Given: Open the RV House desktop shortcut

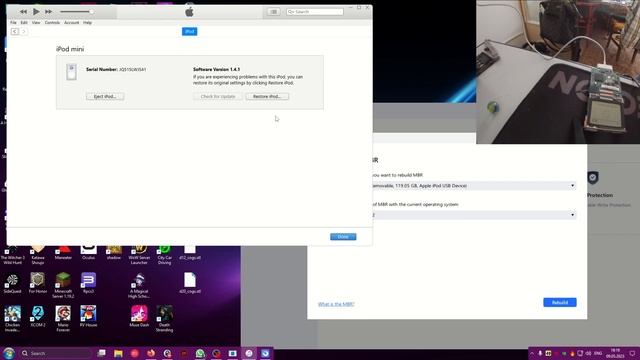Looking at the screenshot, I should click(88, 316).
